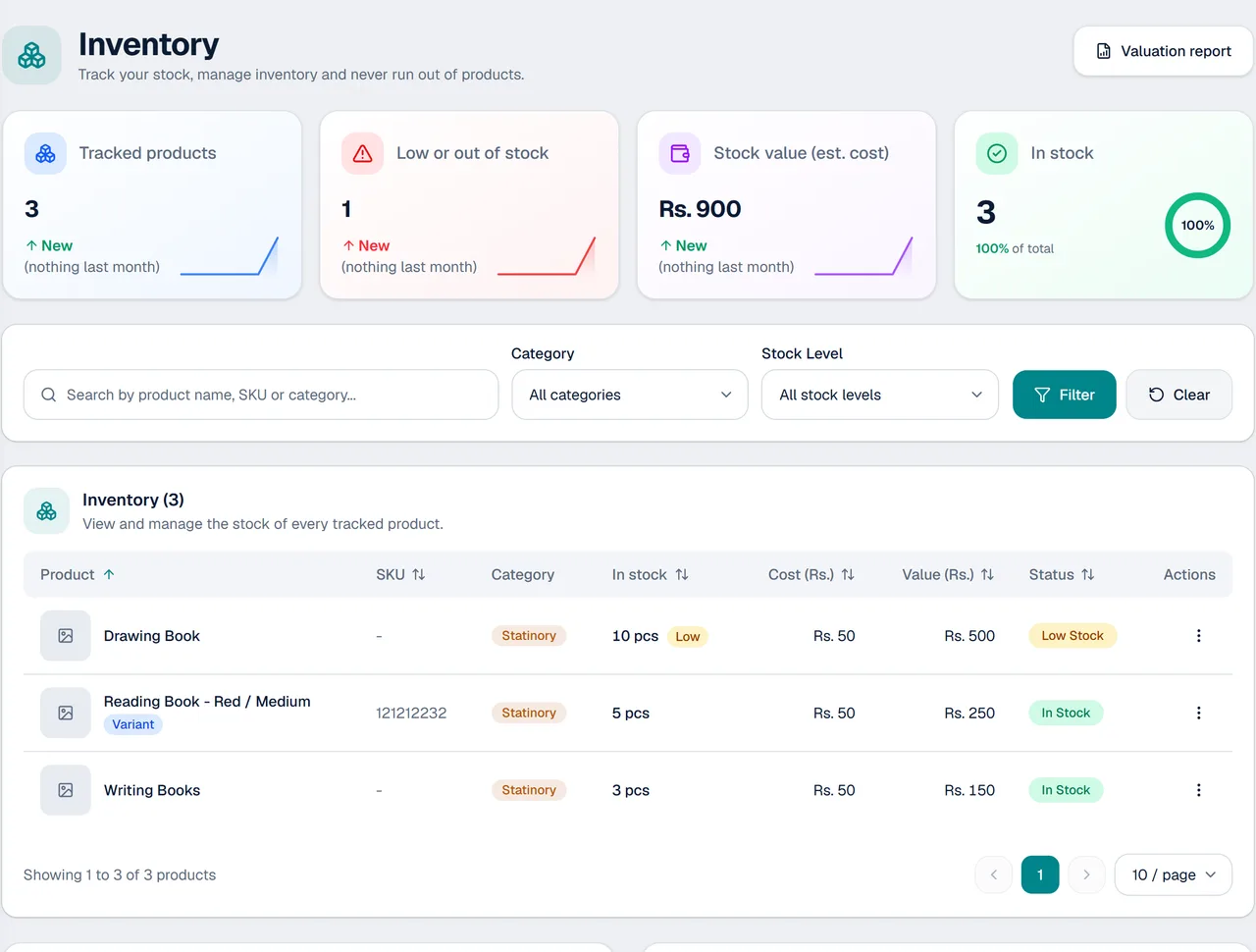
Task: Click the Rs. 500 value cell
Action: [969, 636]
